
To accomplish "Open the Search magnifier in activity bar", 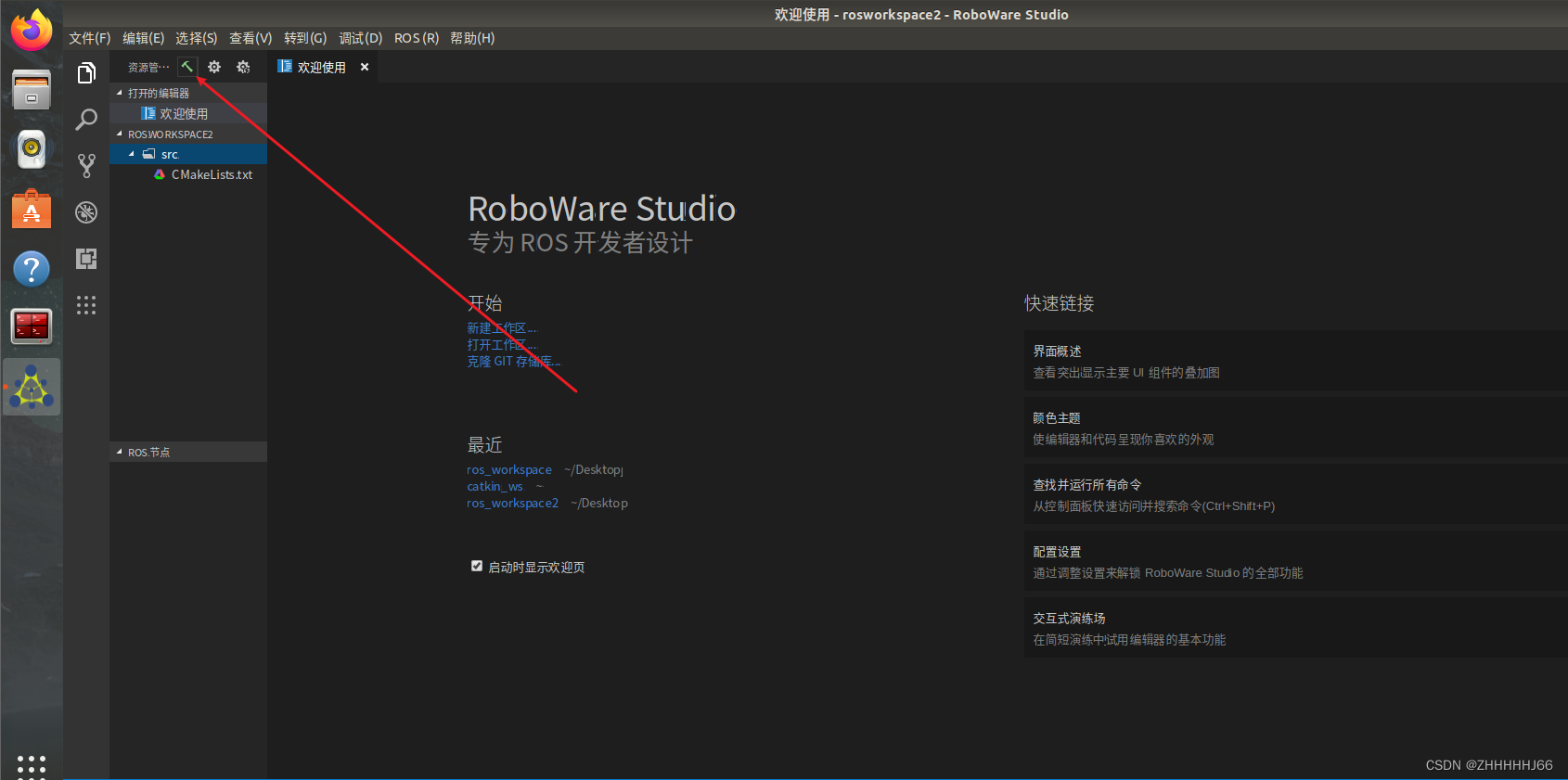I will [x=86, y=120].
